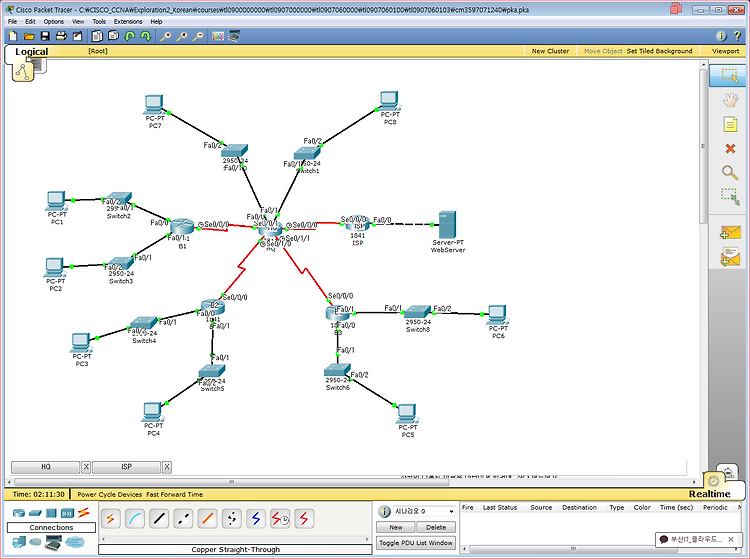Select the Multiuser Connection category
This screenshot has width=750, height=559.
75,542
